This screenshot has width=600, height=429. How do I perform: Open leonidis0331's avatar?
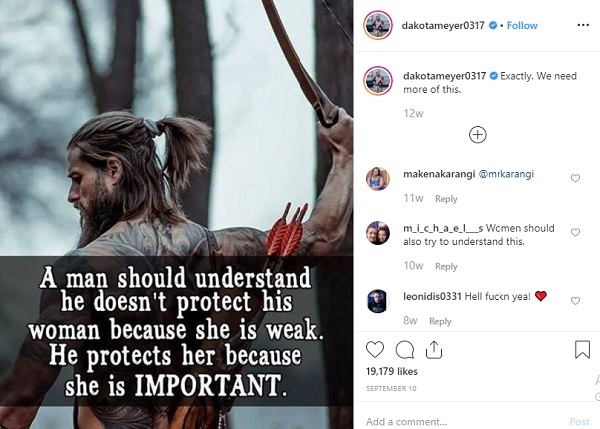click(x=377, y=301)
